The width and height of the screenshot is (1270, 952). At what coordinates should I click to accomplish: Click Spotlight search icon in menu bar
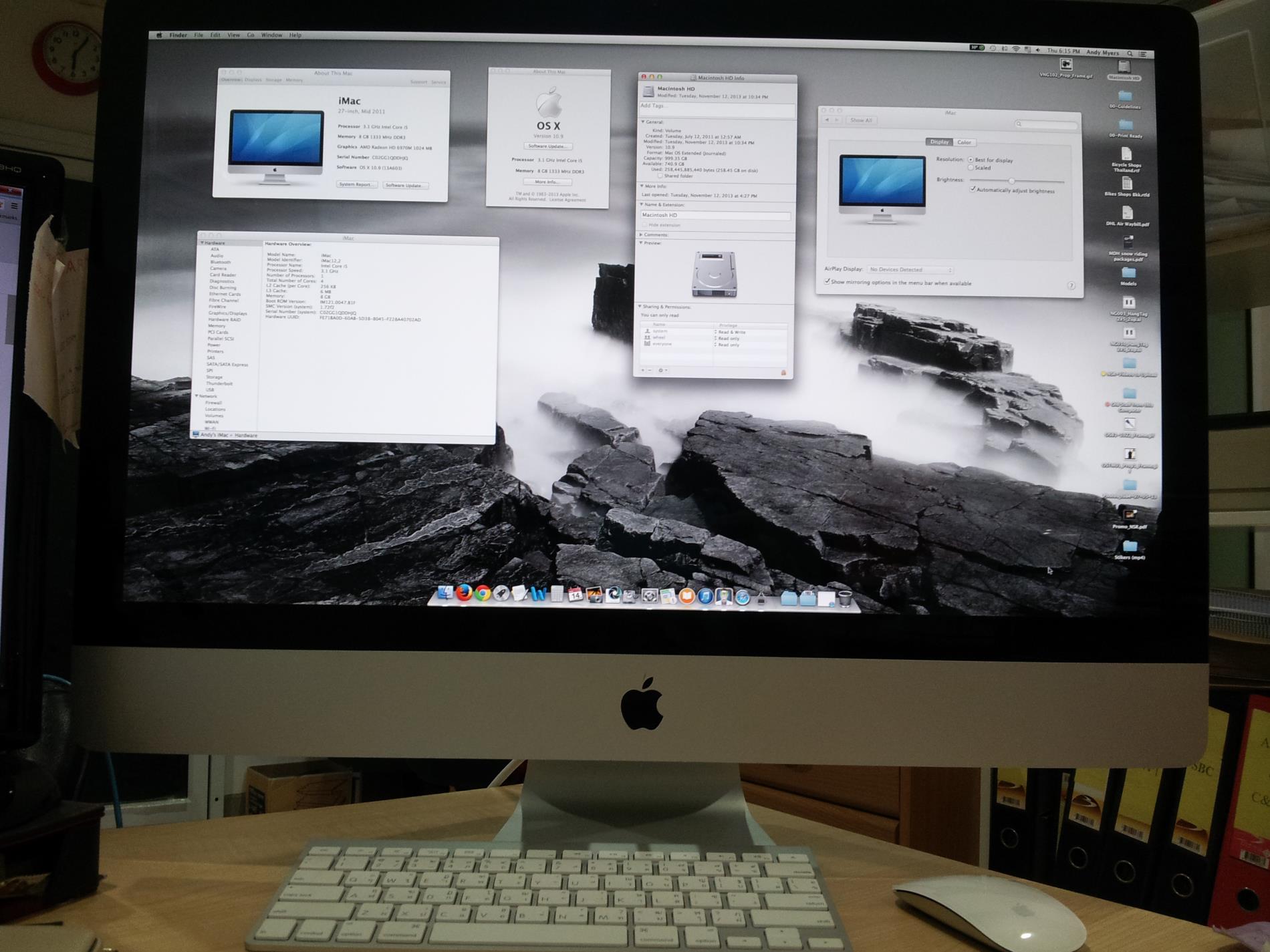[x=1130, y=53]
